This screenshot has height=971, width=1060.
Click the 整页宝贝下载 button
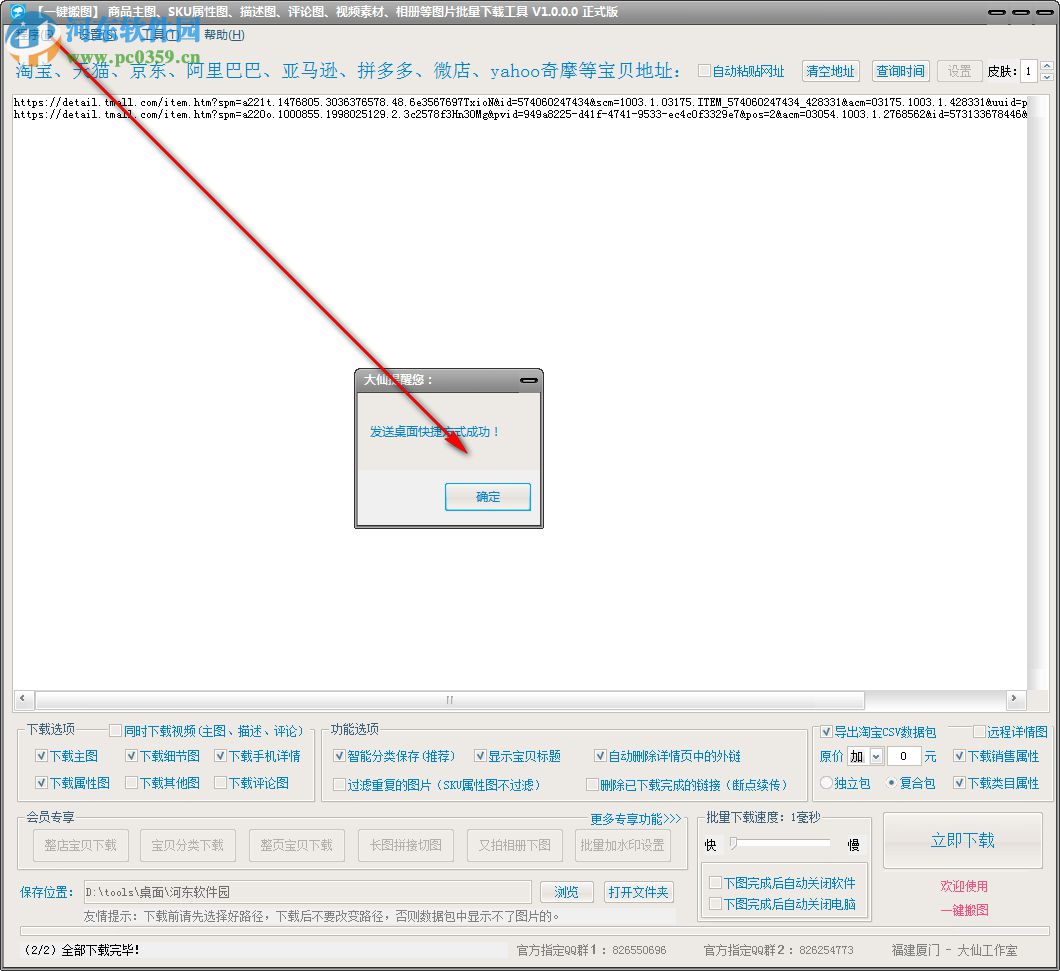pos(297,845)
